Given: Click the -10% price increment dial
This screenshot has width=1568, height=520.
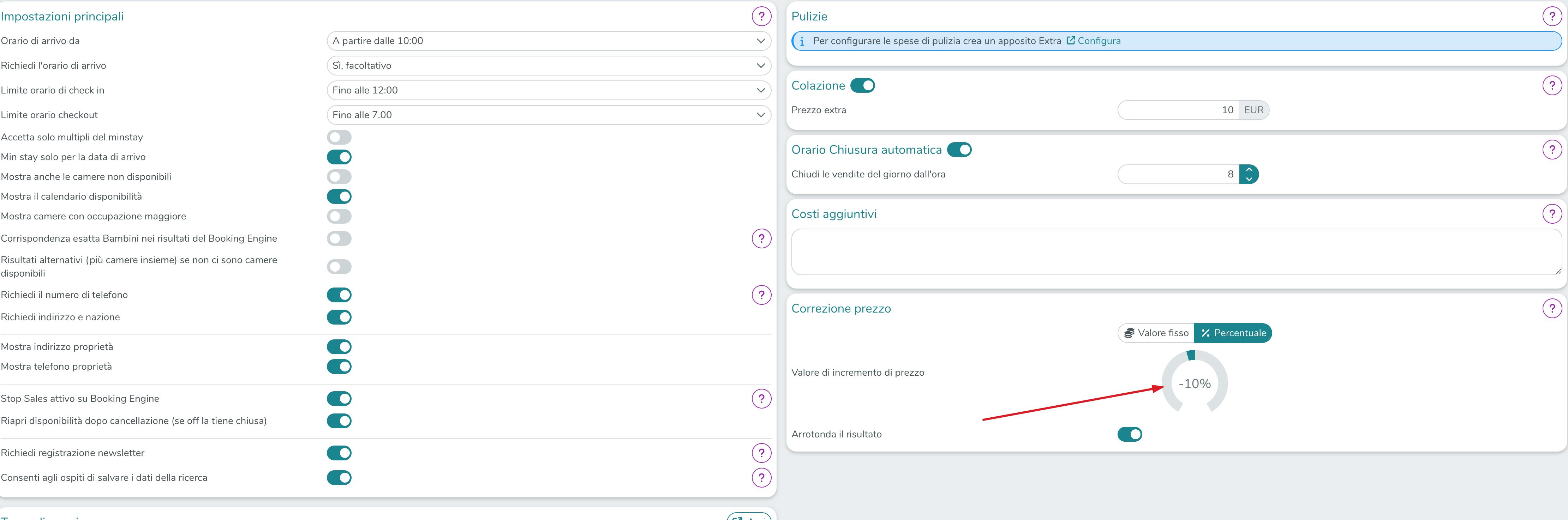Looking at the screenshot, I should pyautogui.click(x=1194, y=384).
